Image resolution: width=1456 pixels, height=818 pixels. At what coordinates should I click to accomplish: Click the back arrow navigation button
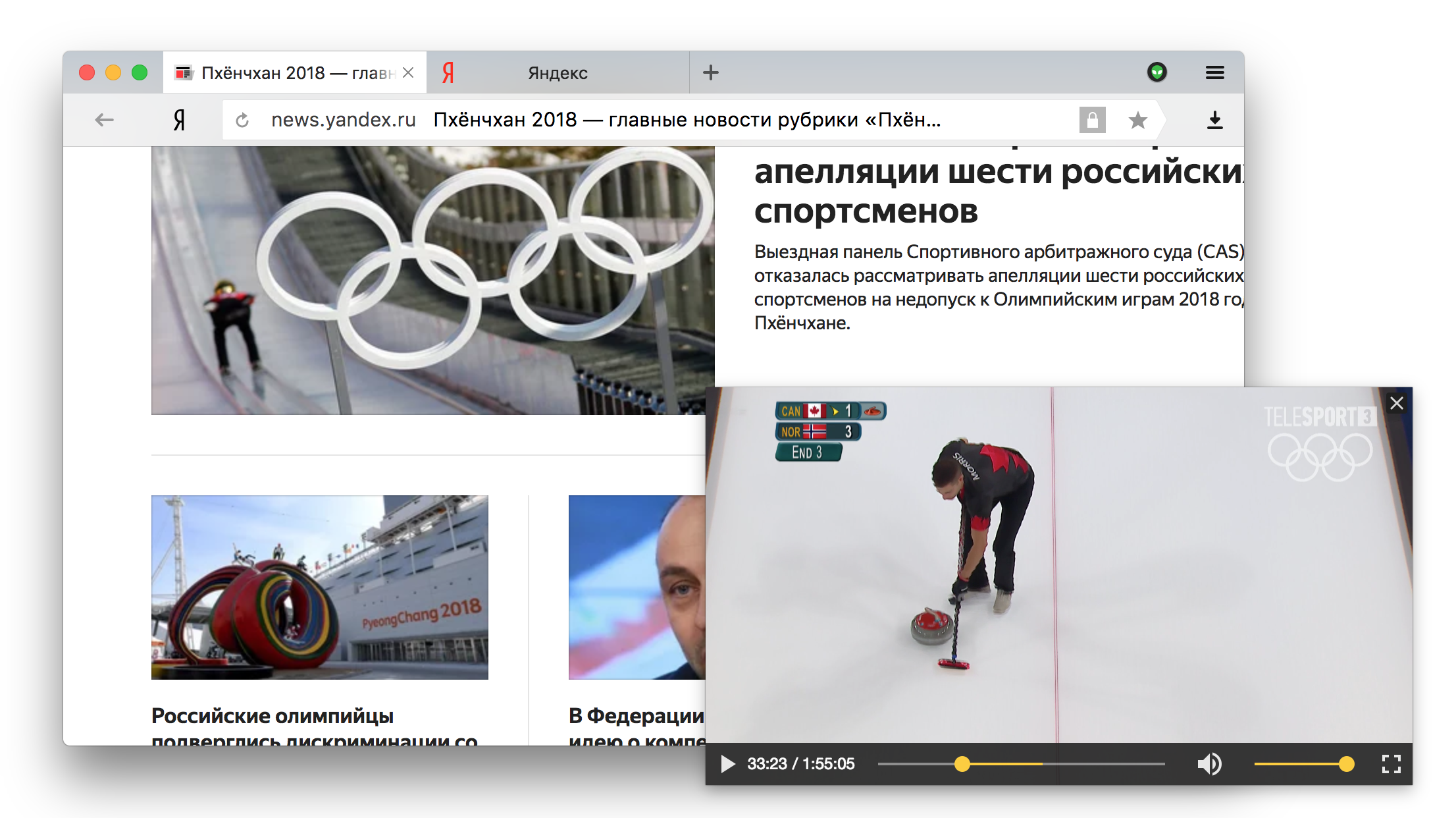click(104, 120)
